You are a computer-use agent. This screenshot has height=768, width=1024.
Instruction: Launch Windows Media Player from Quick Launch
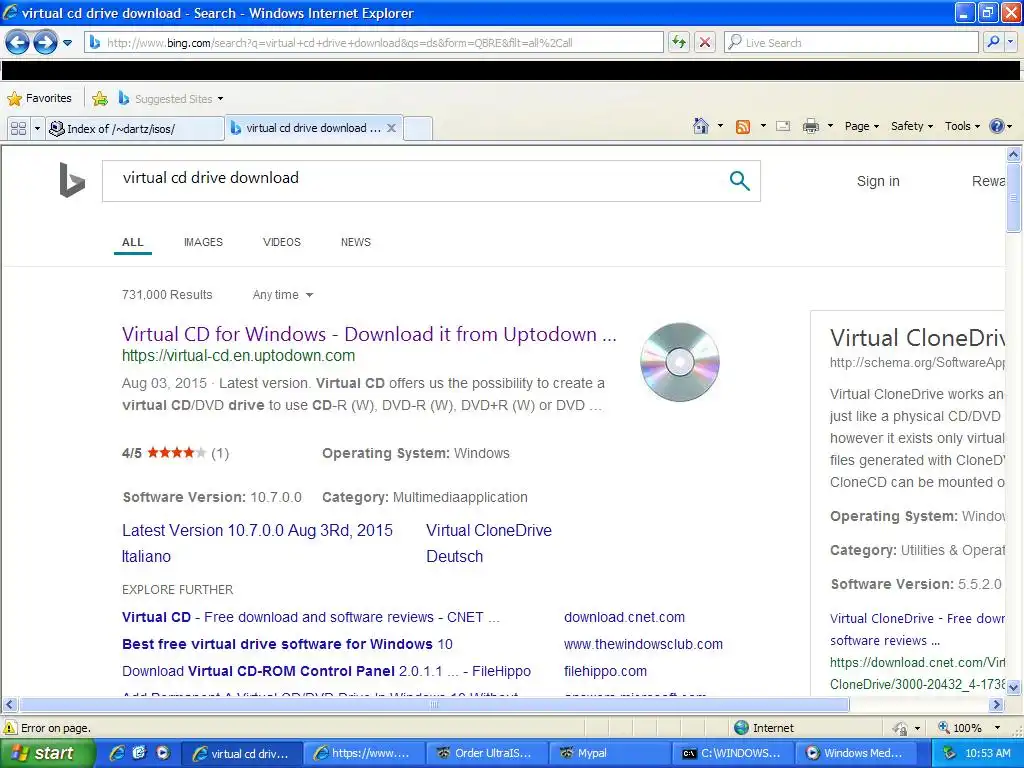[x=163, y=753]
